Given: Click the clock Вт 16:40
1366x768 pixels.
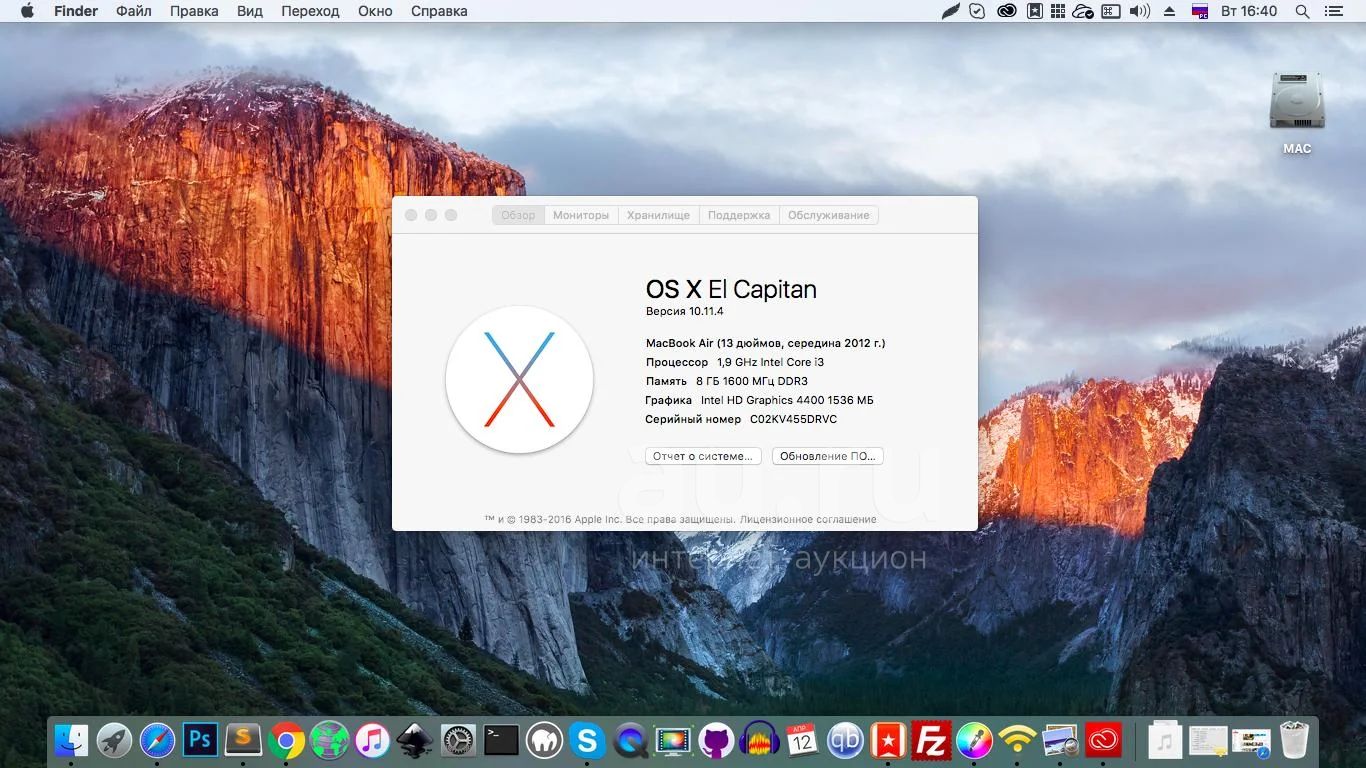Looking at the screenshot, I should click(1251, 11).
